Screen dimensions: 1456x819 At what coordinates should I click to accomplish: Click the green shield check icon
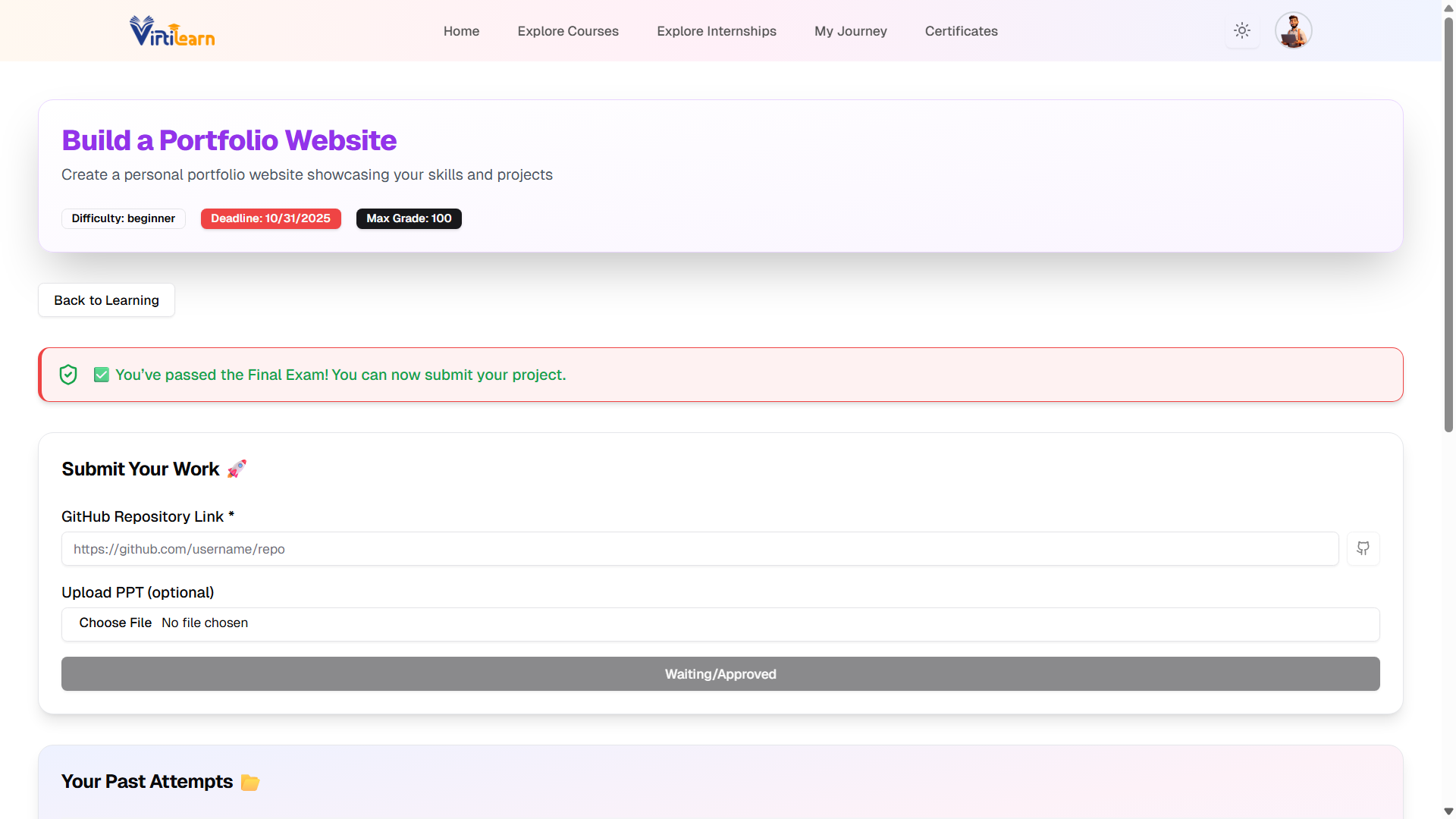pos(68,375)
